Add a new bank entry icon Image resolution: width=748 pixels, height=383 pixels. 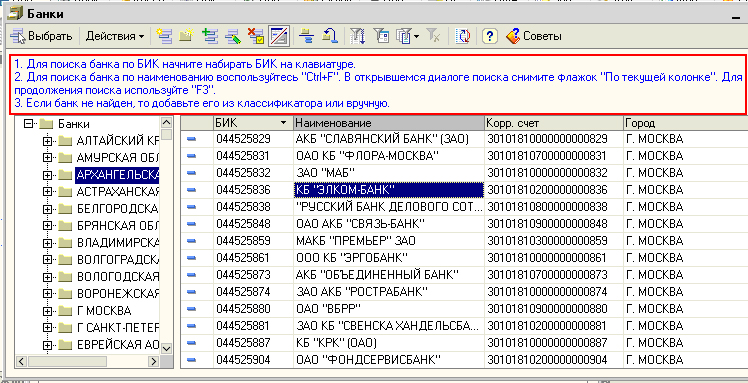pyautogui.click(x=165, y=36)
